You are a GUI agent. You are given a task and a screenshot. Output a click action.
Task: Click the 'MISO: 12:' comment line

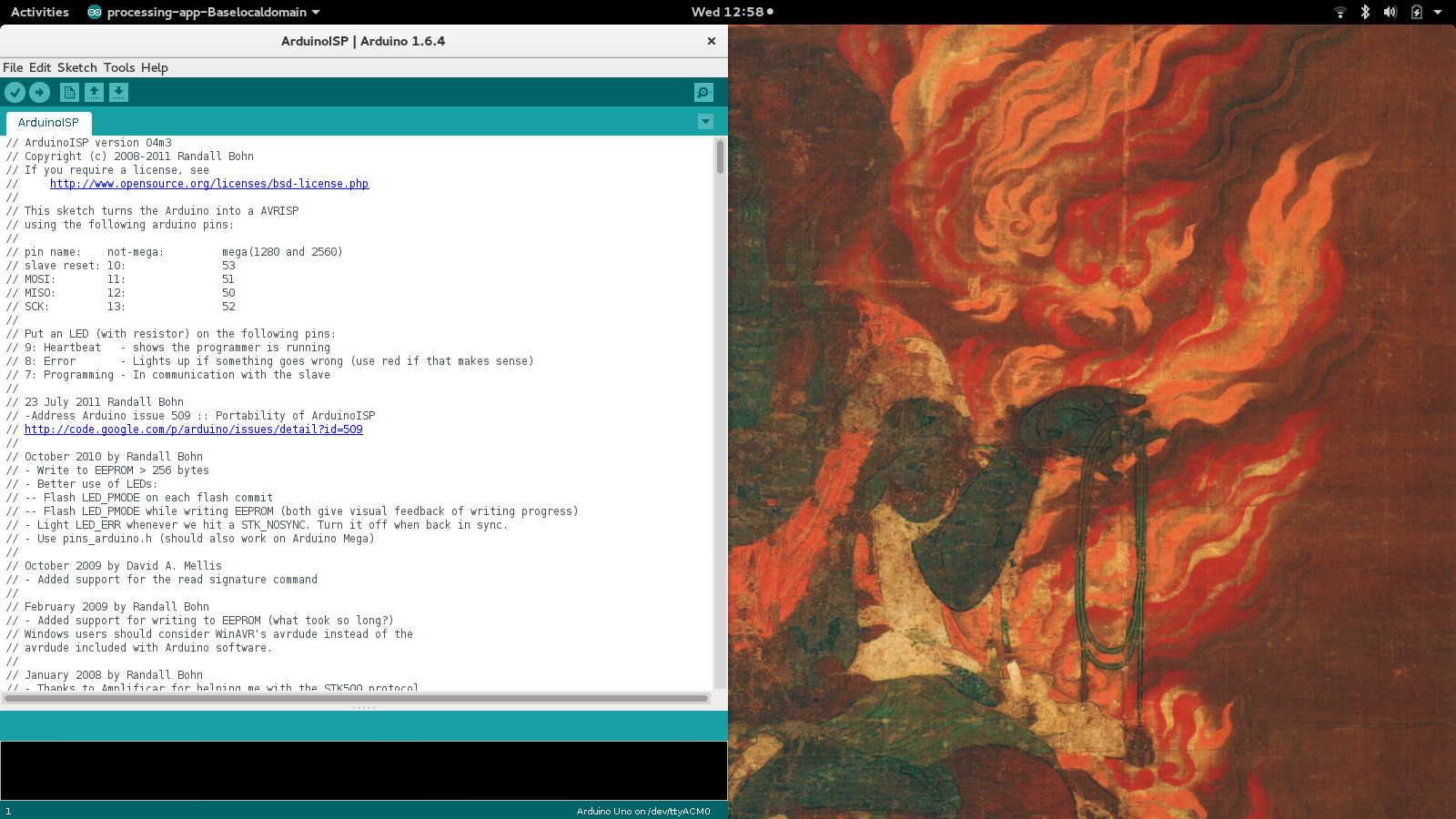(x=121, y=293)
